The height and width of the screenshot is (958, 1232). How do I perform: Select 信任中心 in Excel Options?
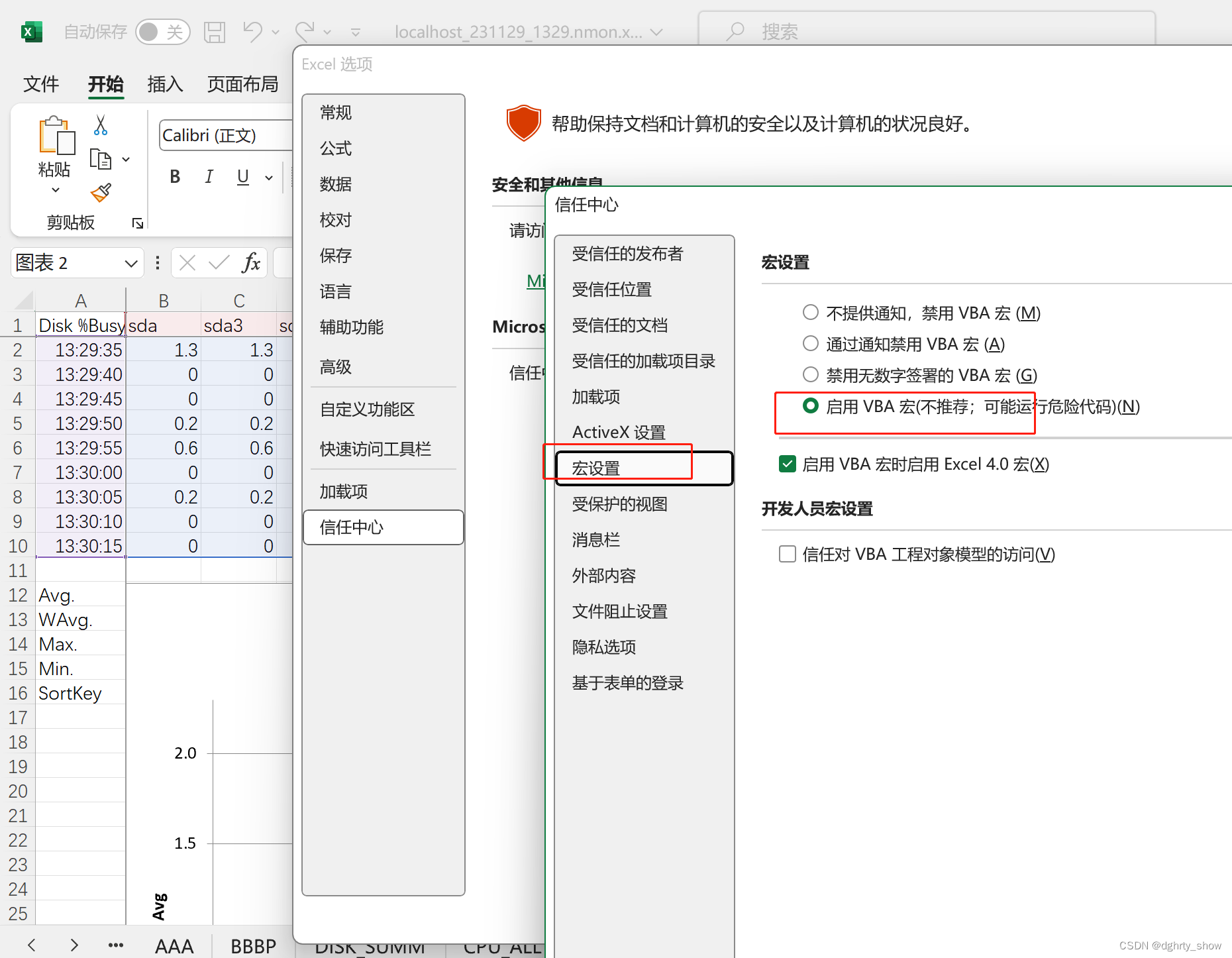[x=384, y=527]
